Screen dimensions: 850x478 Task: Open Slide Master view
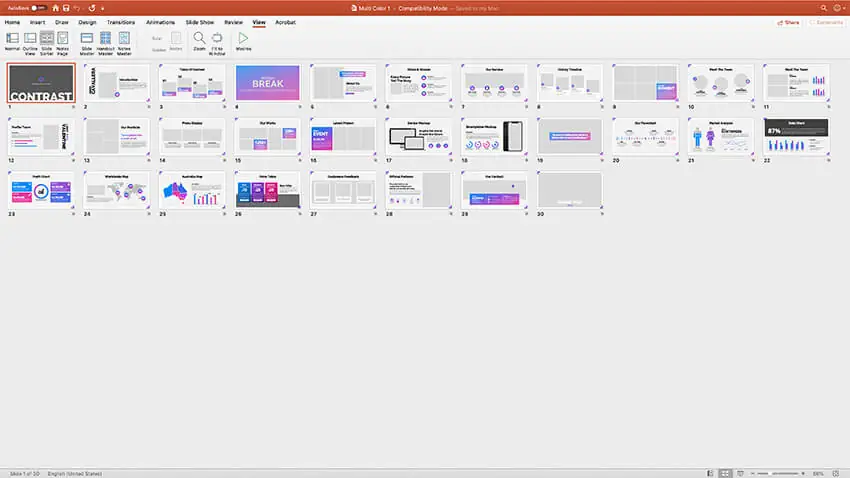[87, 43]
